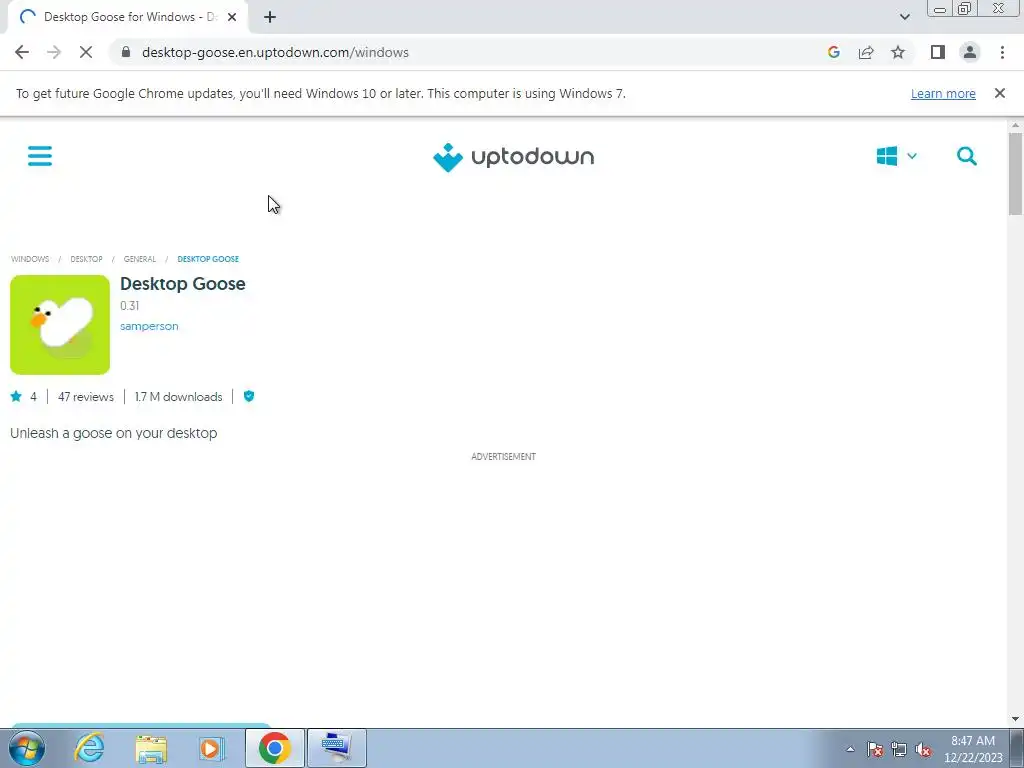Open the Chrome profile avatar
This screenshot has width=1024, height=768.
tap(970, 52)
